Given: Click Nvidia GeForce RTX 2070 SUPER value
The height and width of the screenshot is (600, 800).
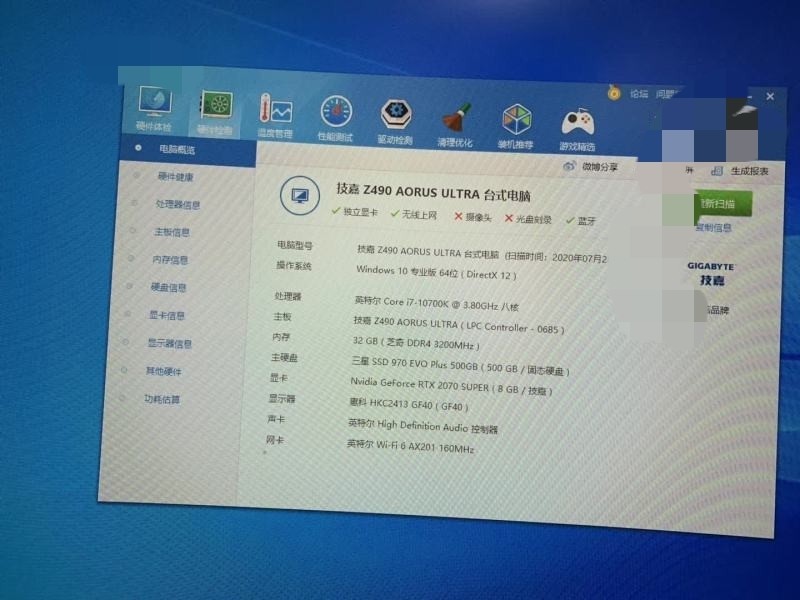Looking at the screenshot, I should point(451,386).
